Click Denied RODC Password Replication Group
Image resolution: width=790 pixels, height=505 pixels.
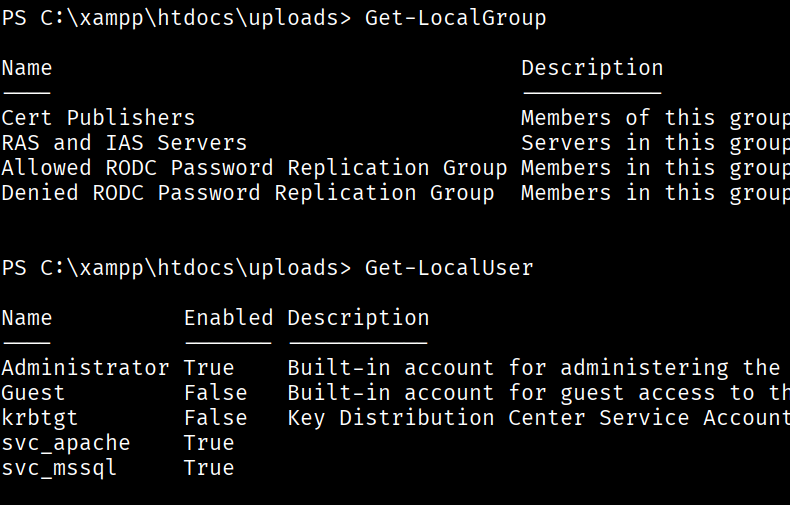coord(248,193)
